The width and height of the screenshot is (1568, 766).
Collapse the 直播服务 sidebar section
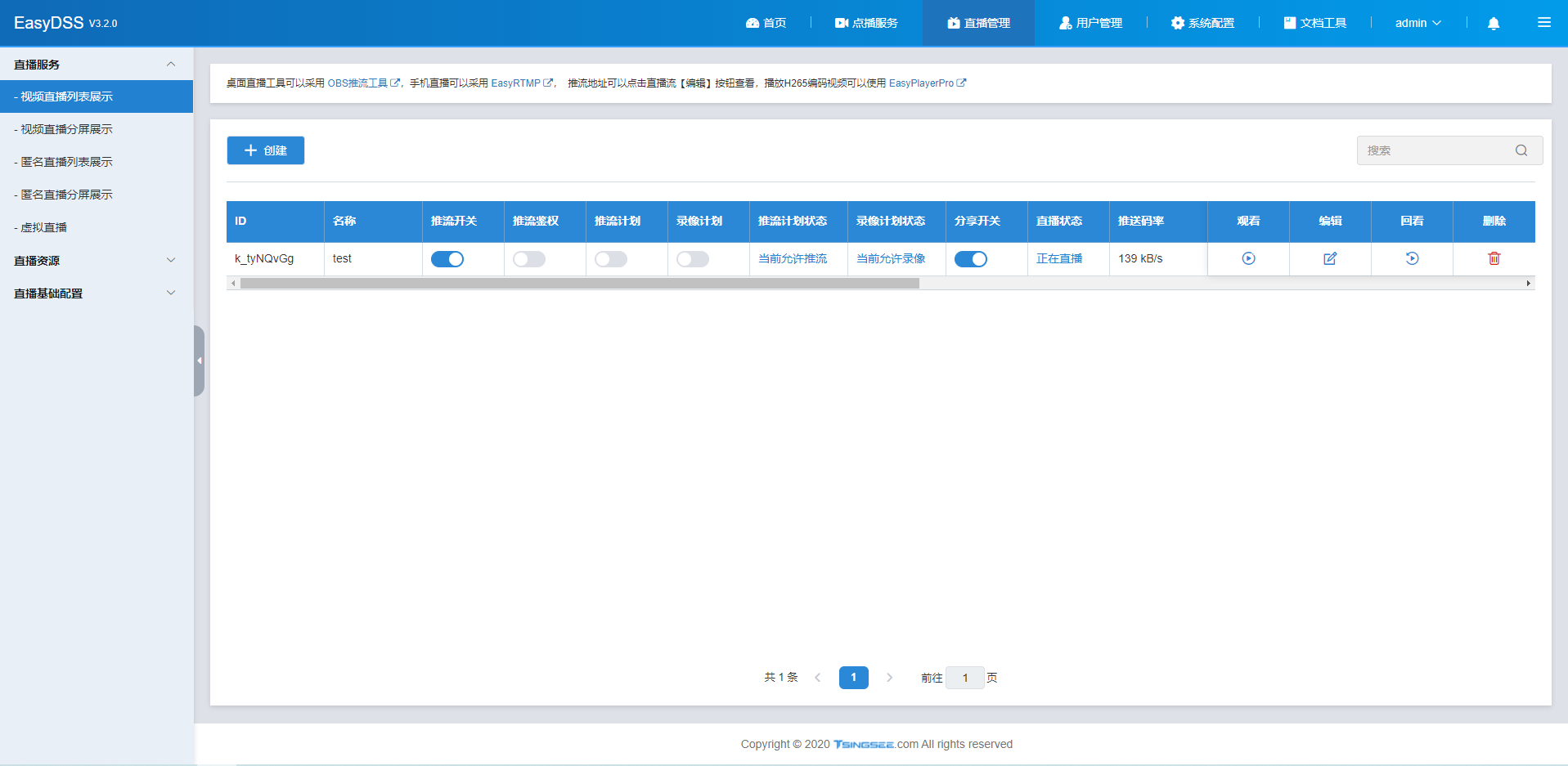(x=97, y=65)
